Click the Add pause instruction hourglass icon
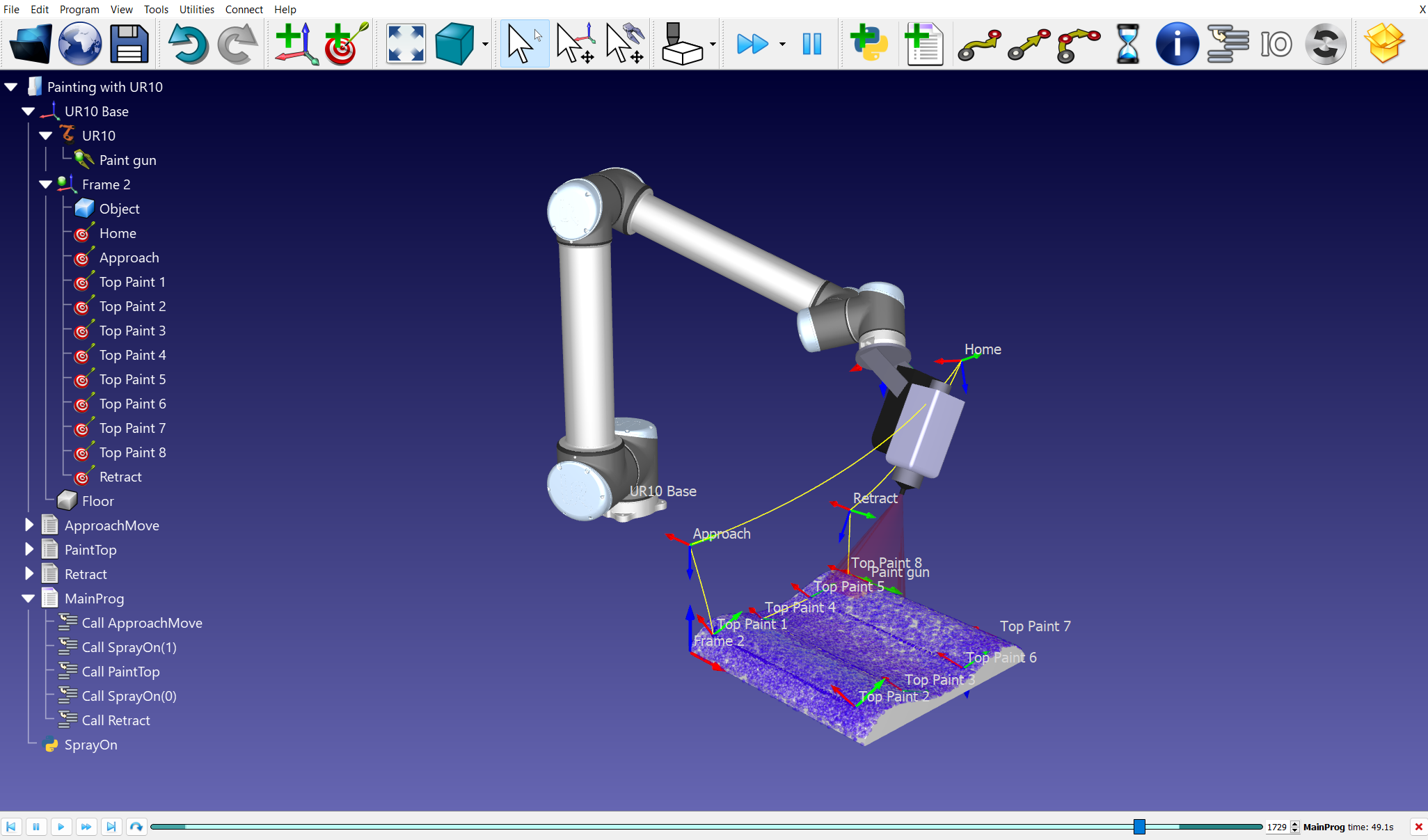Viewport: 1428px width, 840px height. pyautogui.click(x=1127, y=44)
